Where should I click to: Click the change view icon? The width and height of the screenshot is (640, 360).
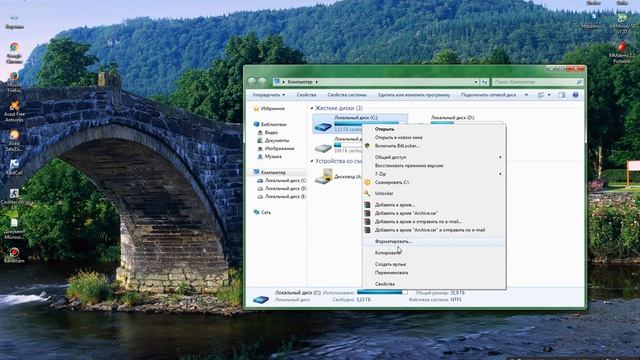tap(541, 95)
